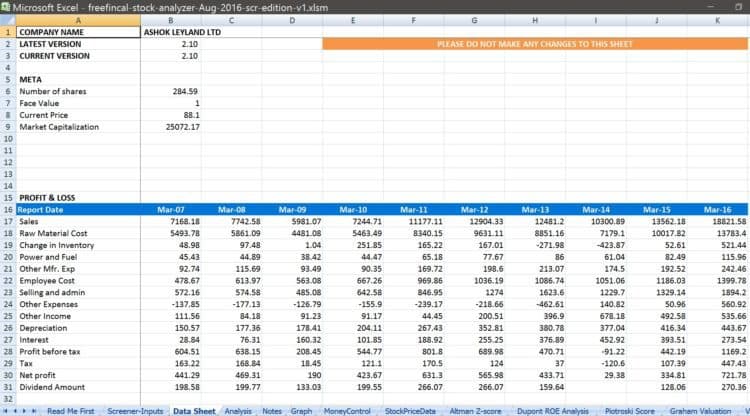This screenshot has width=750, height=416.
Task: Select column E header
Action: coord(353,21)
